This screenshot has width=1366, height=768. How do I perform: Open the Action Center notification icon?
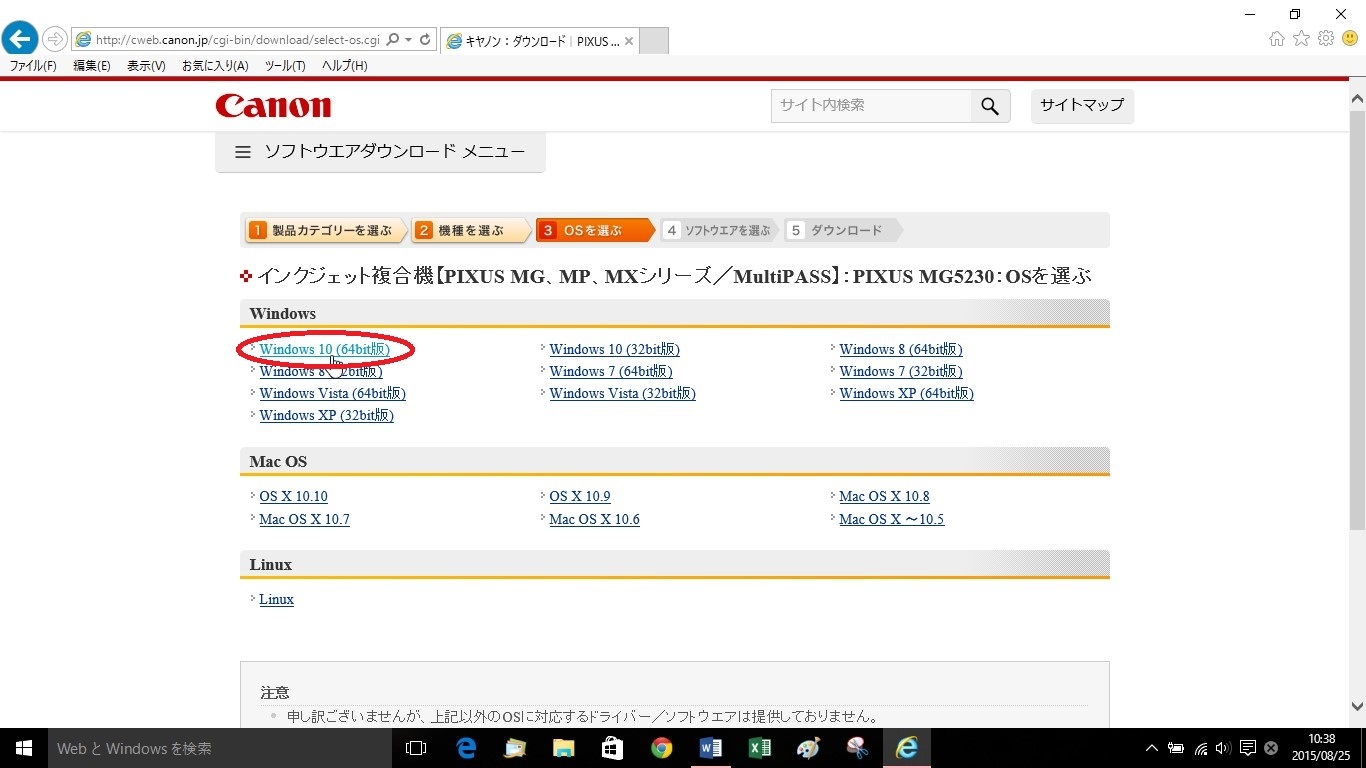[x=1248, y=748]
